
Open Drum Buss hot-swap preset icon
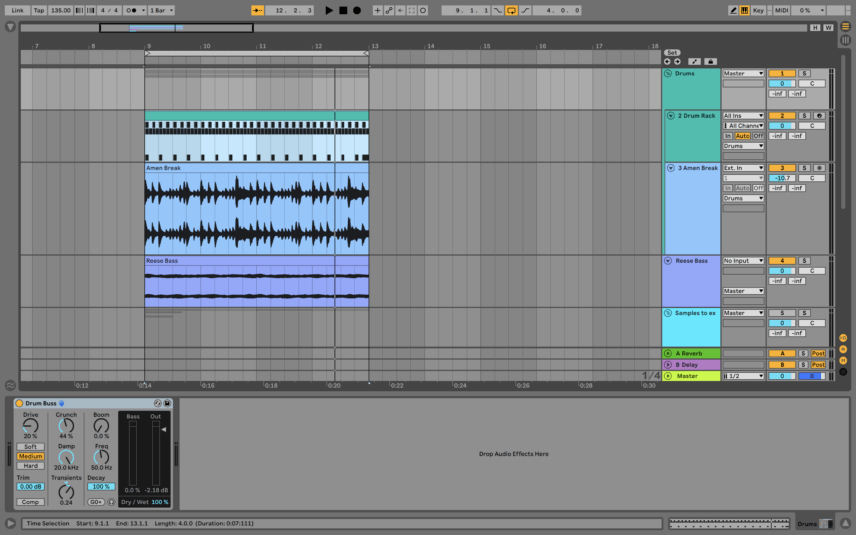[158, 403]
